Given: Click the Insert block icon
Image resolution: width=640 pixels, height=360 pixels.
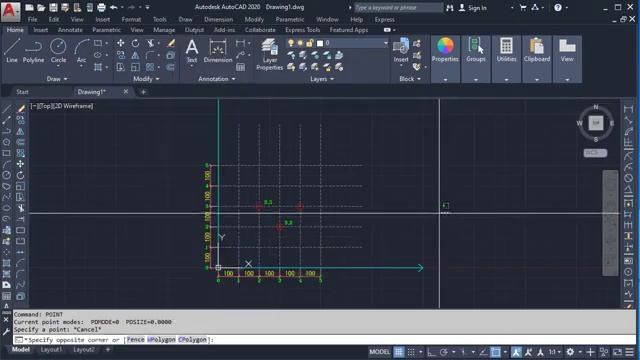Looking at the screenshot, I should (401, 50).
